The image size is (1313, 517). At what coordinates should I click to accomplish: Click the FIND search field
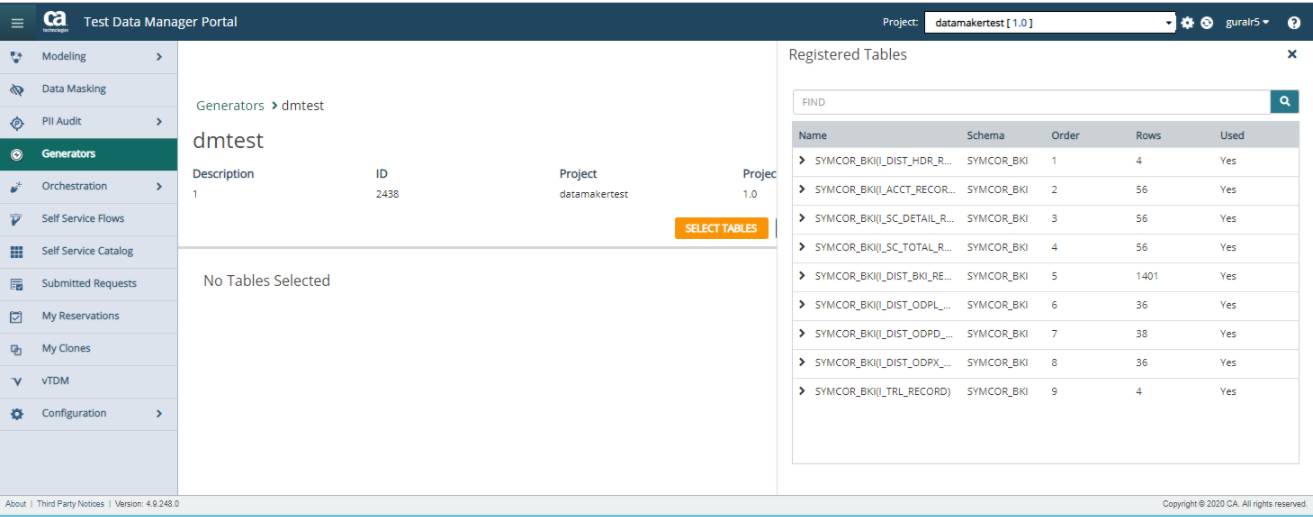coord(1032,101)
